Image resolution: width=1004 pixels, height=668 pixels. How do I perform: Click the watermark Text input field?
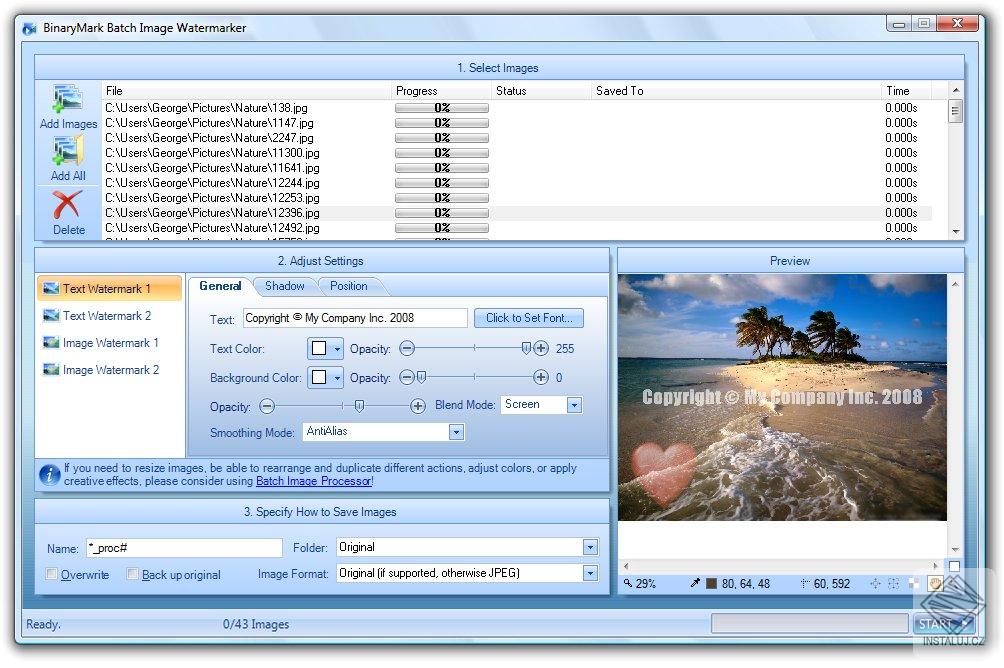[355, 318]
